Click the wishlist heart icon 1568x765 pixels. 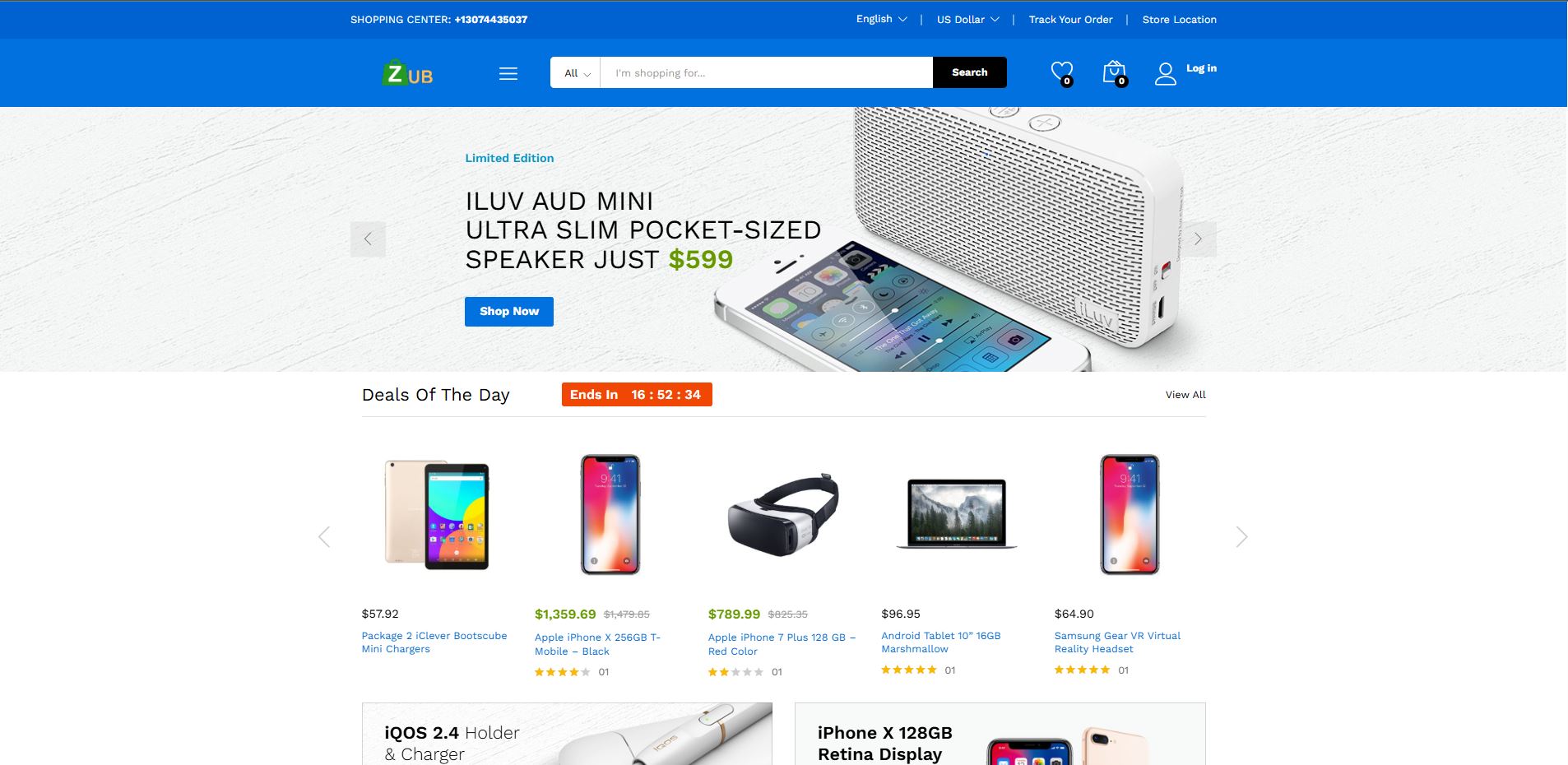point(1062,72)
